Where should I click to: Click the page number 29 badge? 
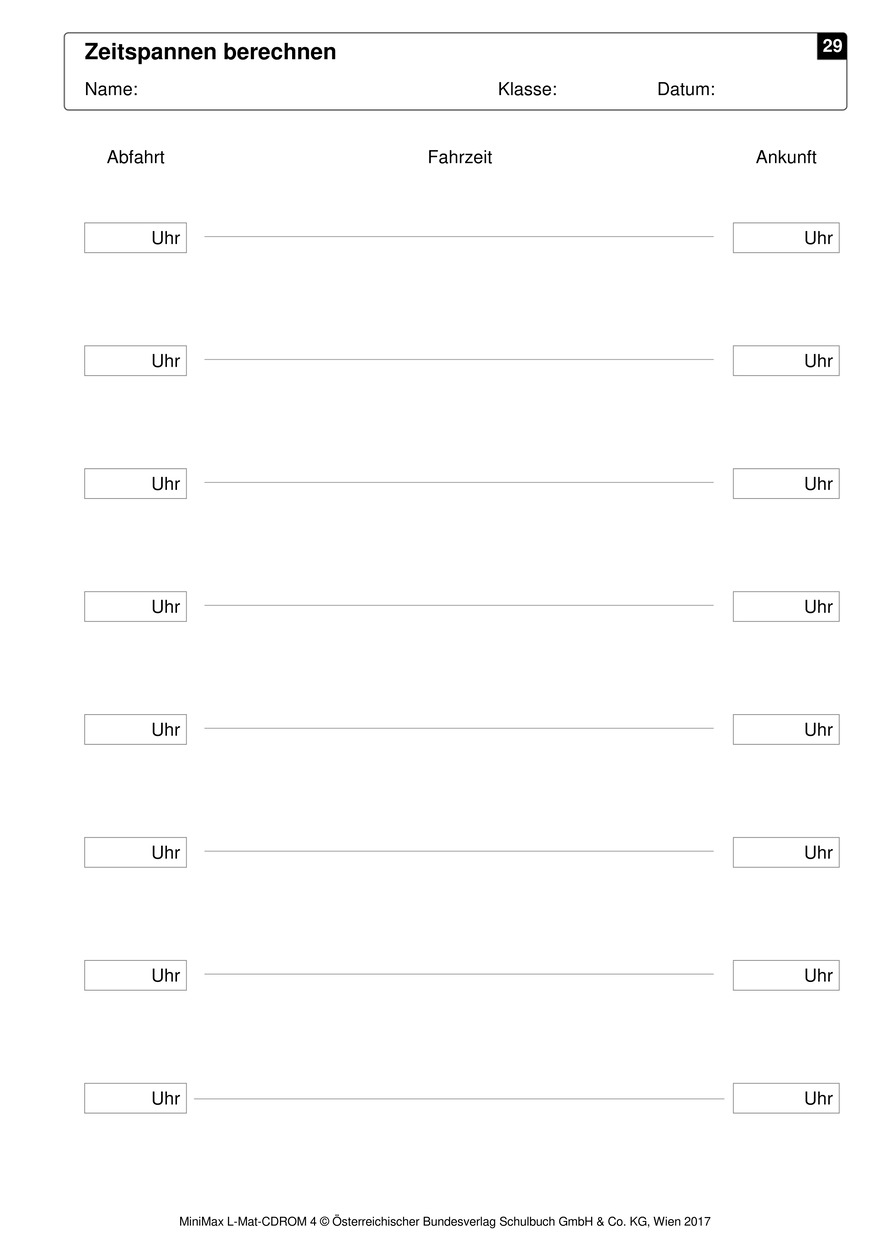[x=832, y=46]
